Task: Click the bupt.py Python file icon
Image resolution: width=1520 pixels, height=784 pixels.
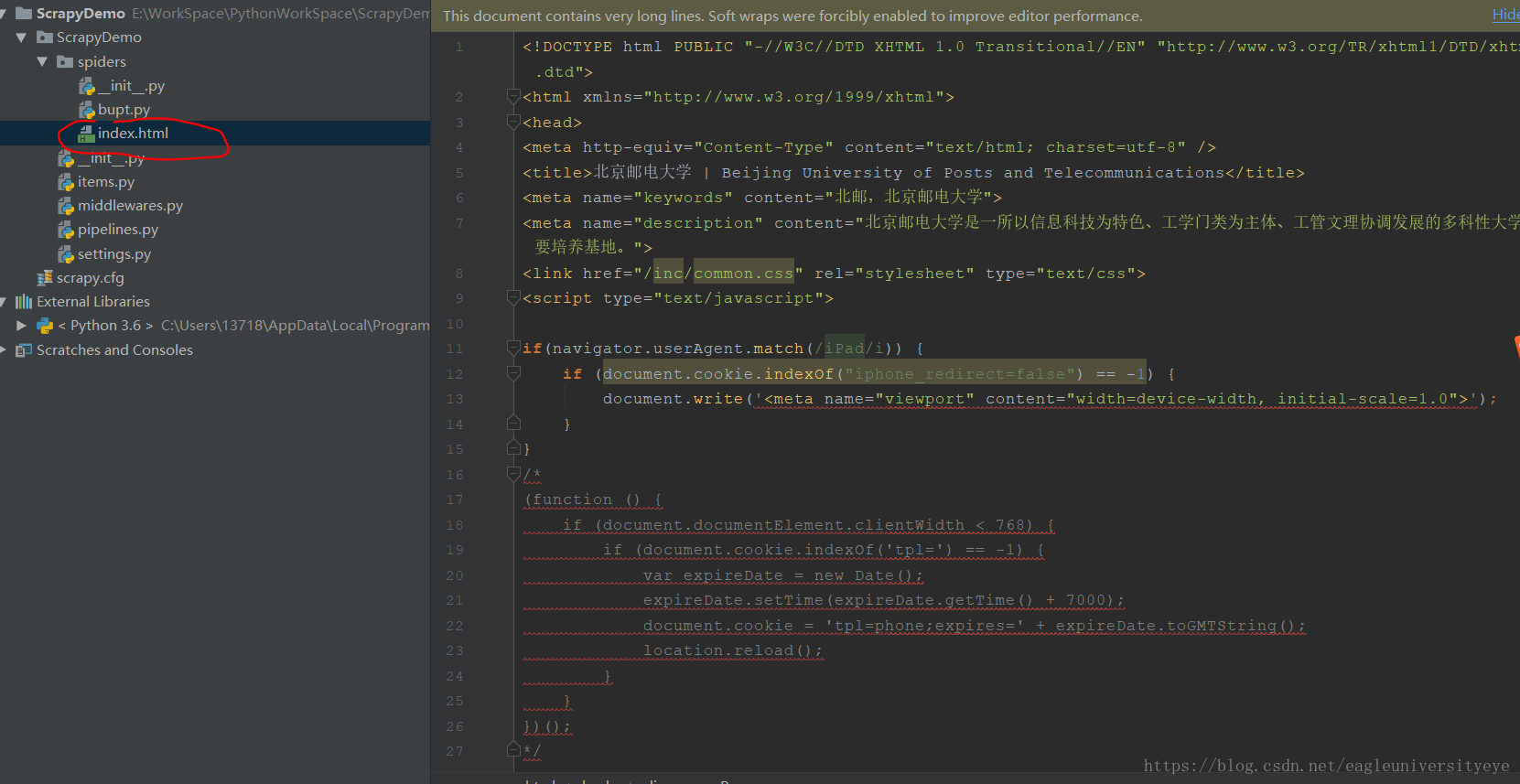Action: pyautogui.click(x=87, y=110)
